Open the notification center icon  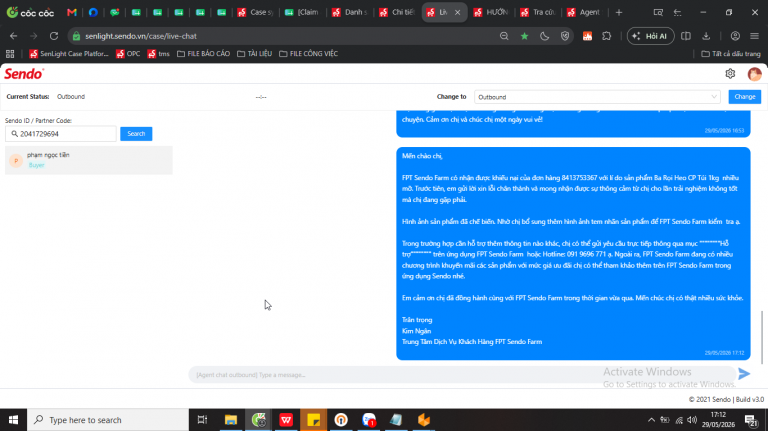pos(751,420)
